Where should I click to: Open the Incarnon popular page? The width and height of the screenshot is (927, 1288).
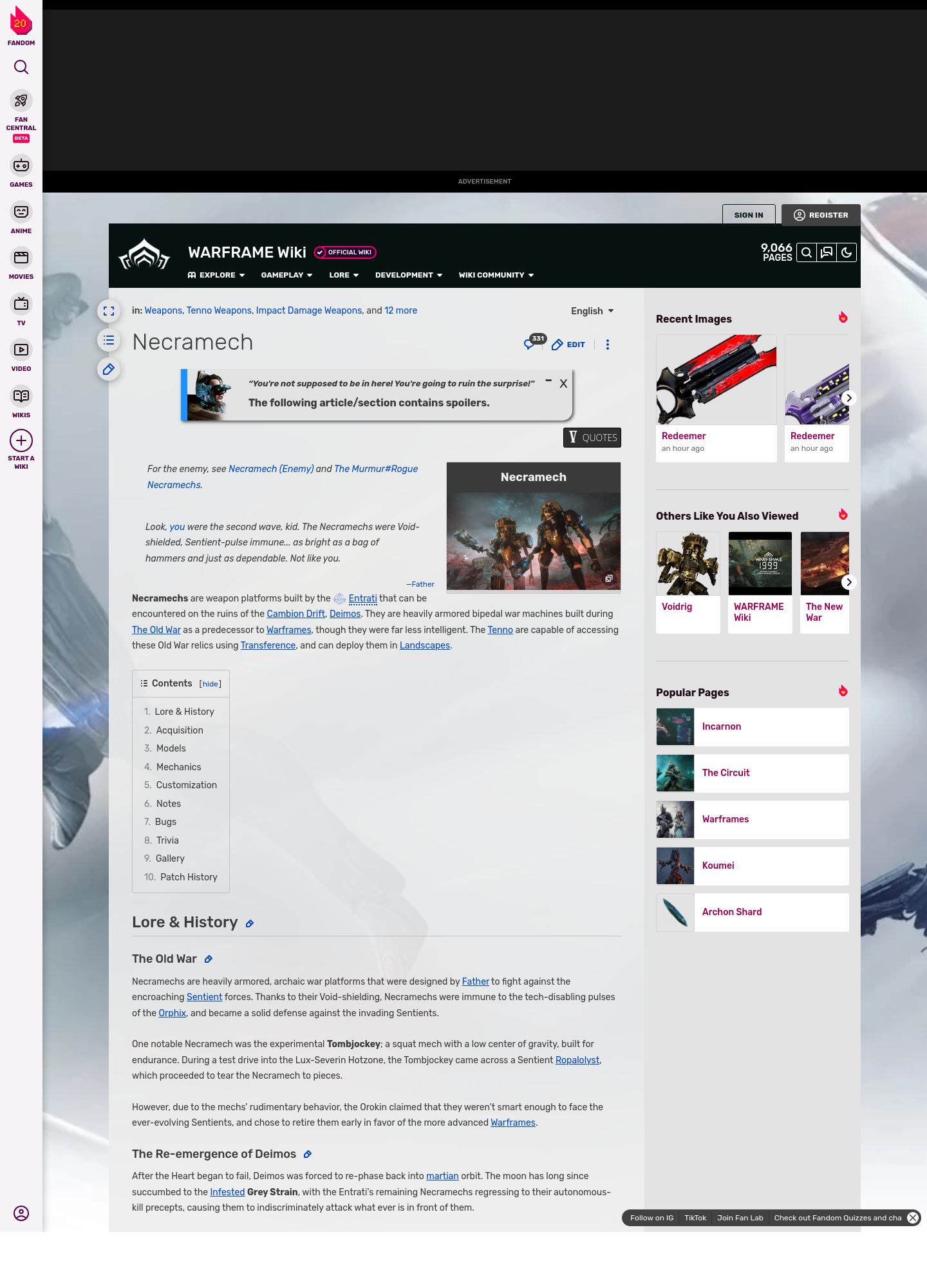tap(753, 726)
